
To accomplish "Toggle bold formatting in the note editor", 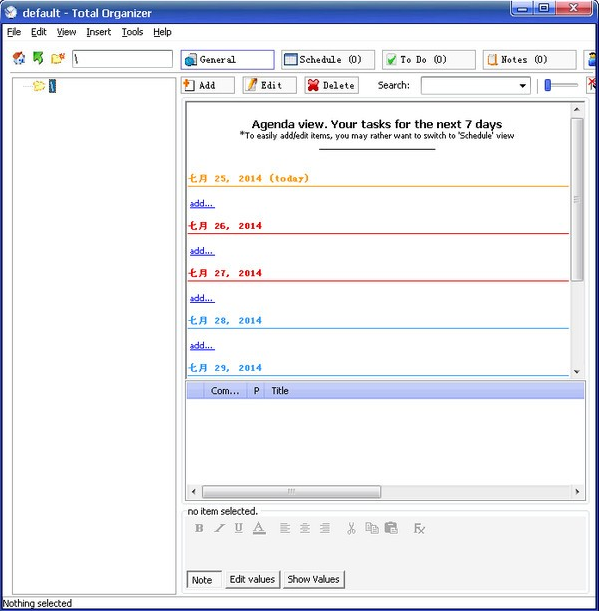I will click(x=199, y=528).
